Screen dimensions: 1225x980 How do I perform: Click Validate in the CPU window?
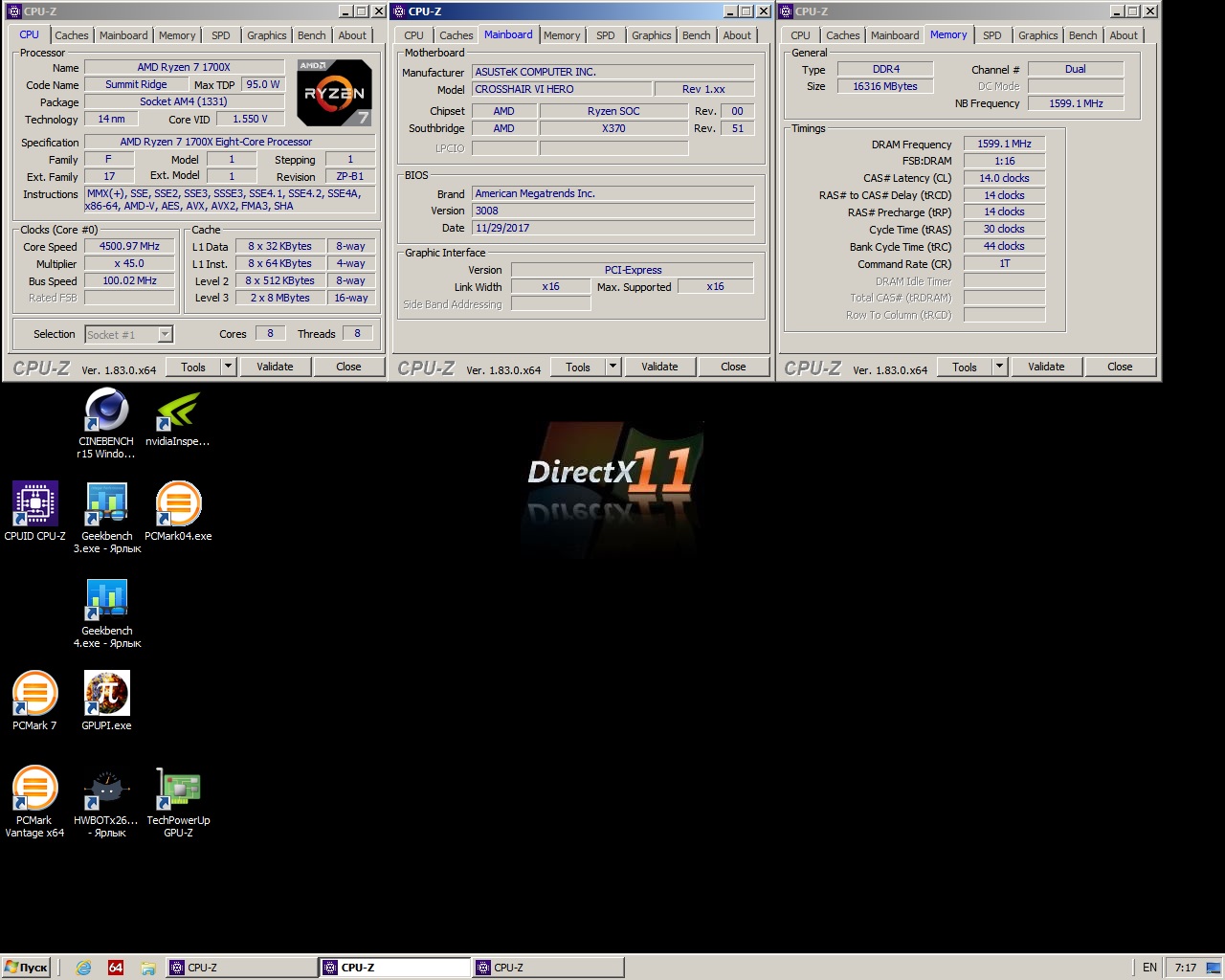275,367
